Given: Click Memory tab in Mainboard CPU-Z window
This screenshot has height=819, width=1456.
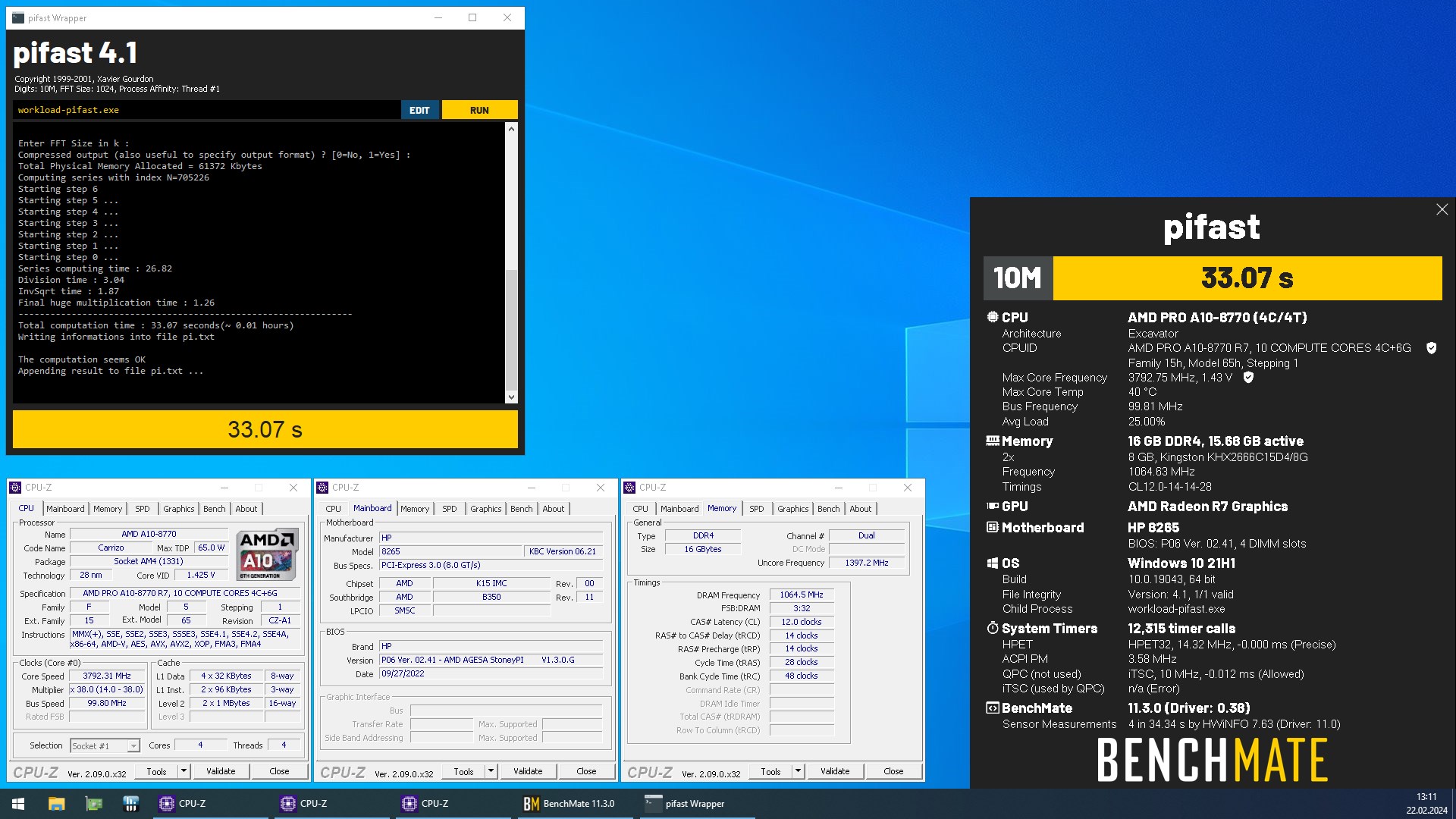Looking at the screenshot, I should click(415, 509).
